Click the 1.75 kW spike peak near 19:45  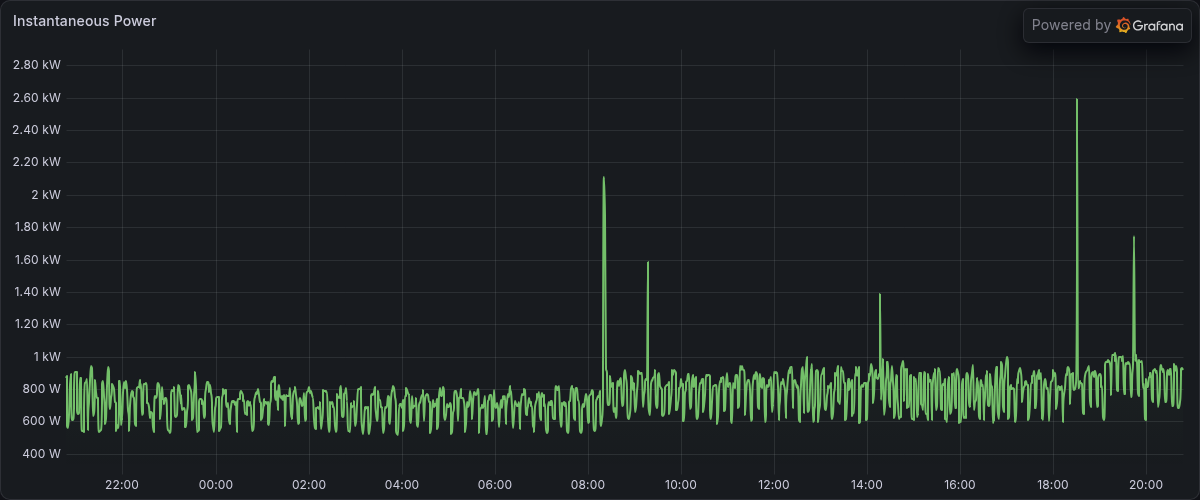(x=1133, y=237)
